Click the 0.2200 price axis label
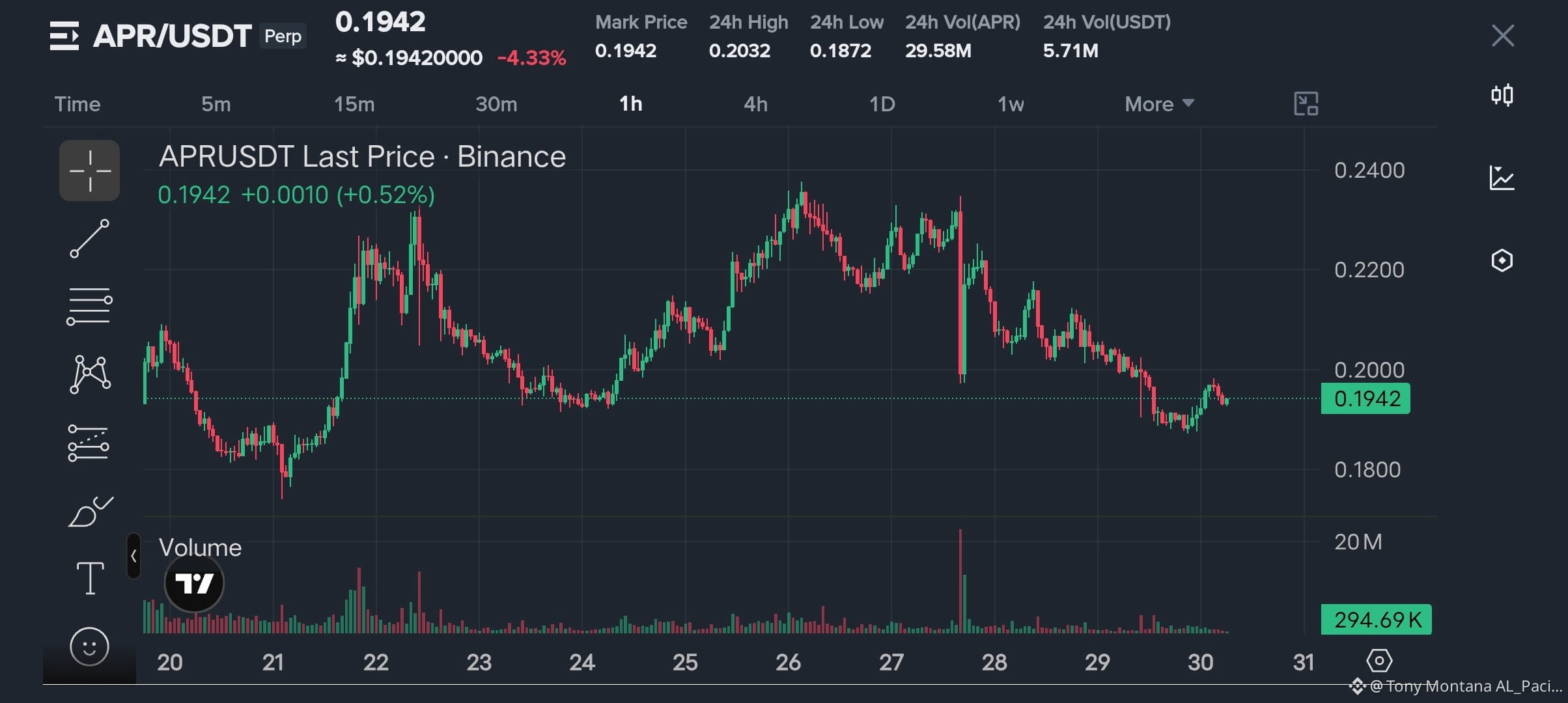Viewport: 1568px width, 703px height. coord(1369,270)
